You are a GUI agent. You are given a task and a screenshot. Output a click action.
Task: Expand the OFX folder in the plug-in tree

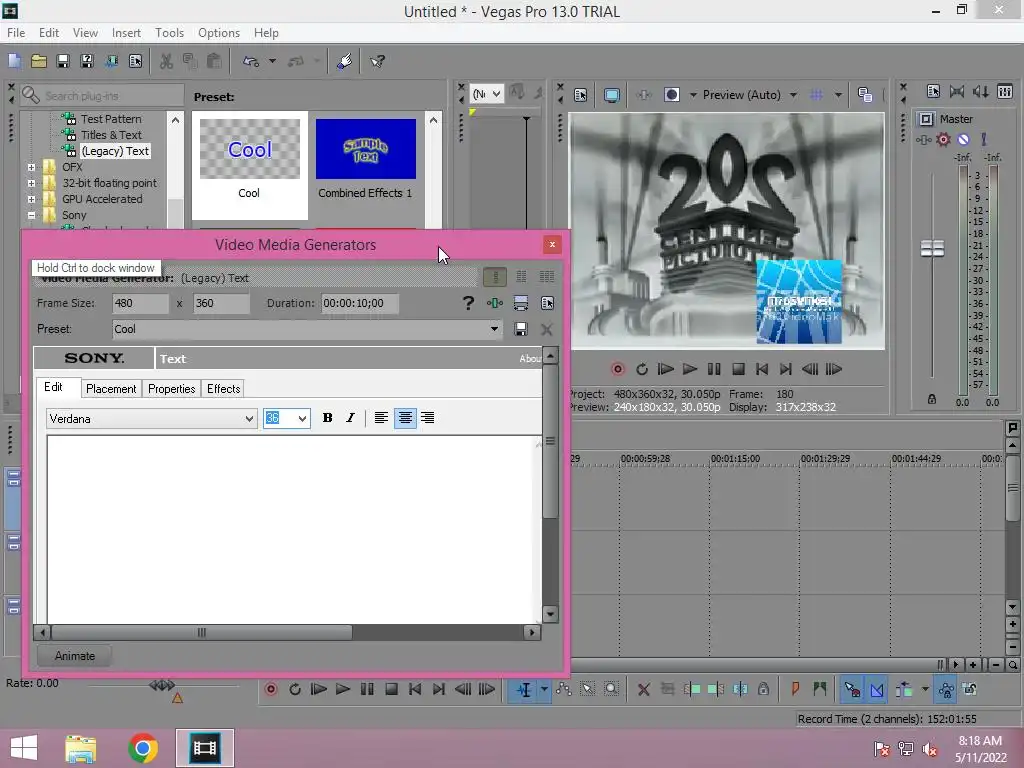(31, 167)
